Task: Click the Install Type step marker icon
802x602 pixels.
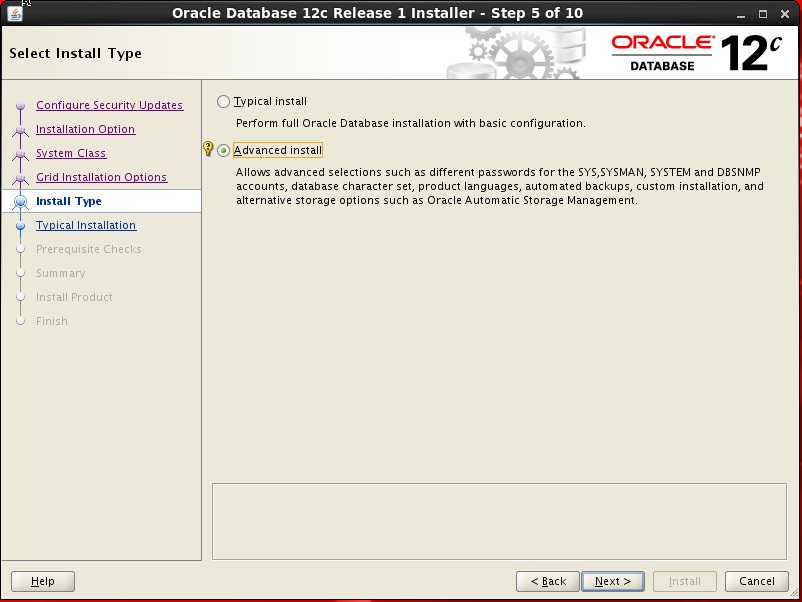Action: click(20, 202)
